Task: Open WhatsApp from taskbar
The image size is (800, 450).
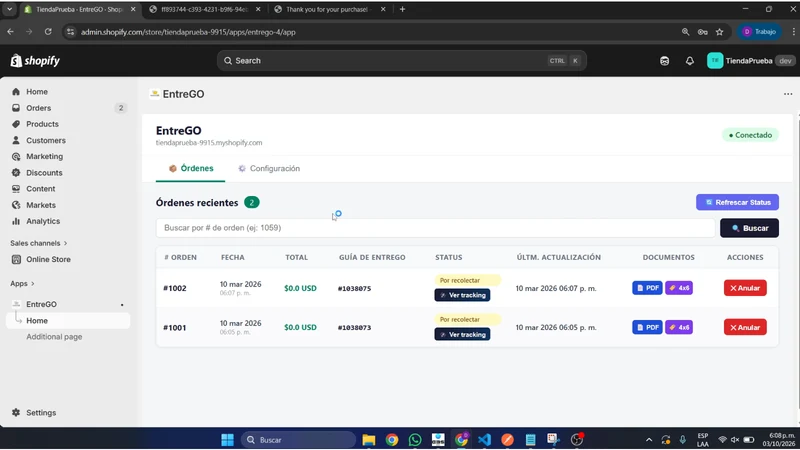Action: pos(415,440)
